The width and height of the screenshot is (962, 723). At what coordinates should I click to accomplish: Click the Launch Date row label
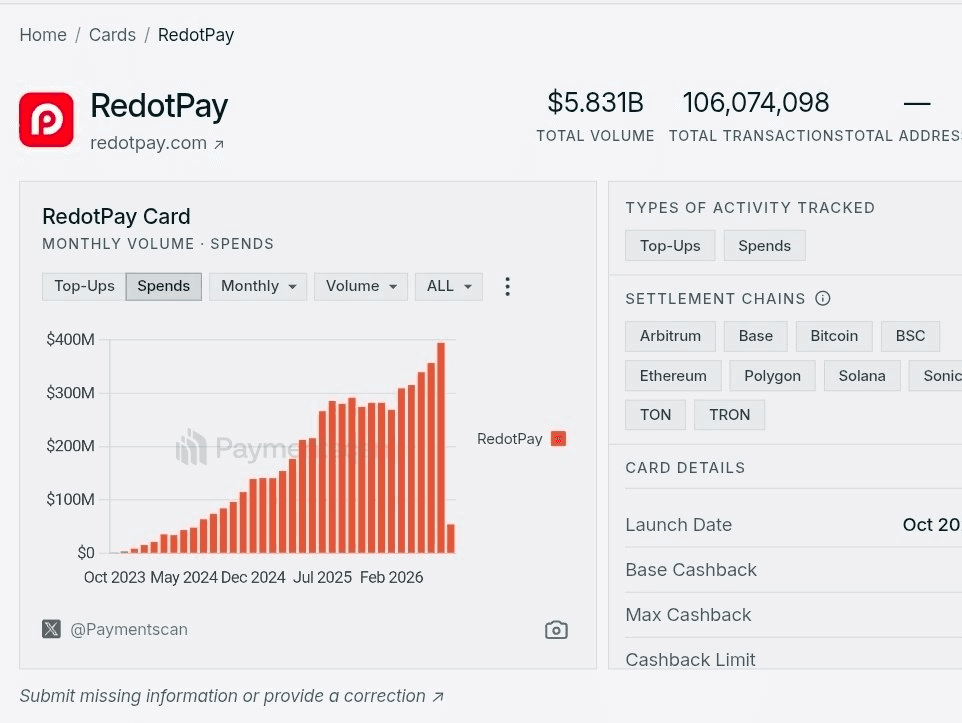pos(679,525)
